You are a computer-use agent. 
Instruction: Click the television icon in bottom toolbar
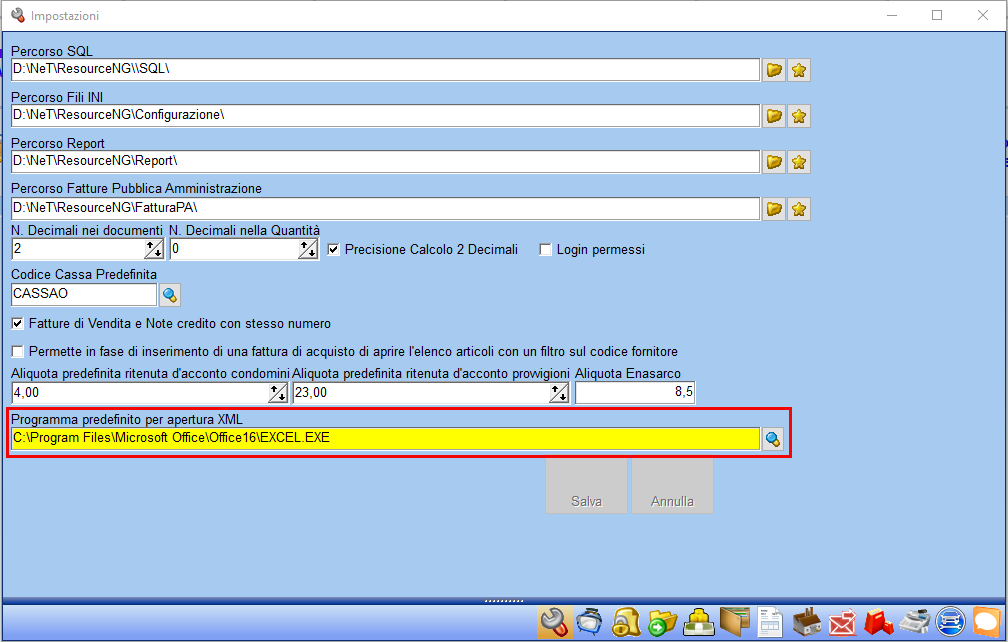(590, 622)
